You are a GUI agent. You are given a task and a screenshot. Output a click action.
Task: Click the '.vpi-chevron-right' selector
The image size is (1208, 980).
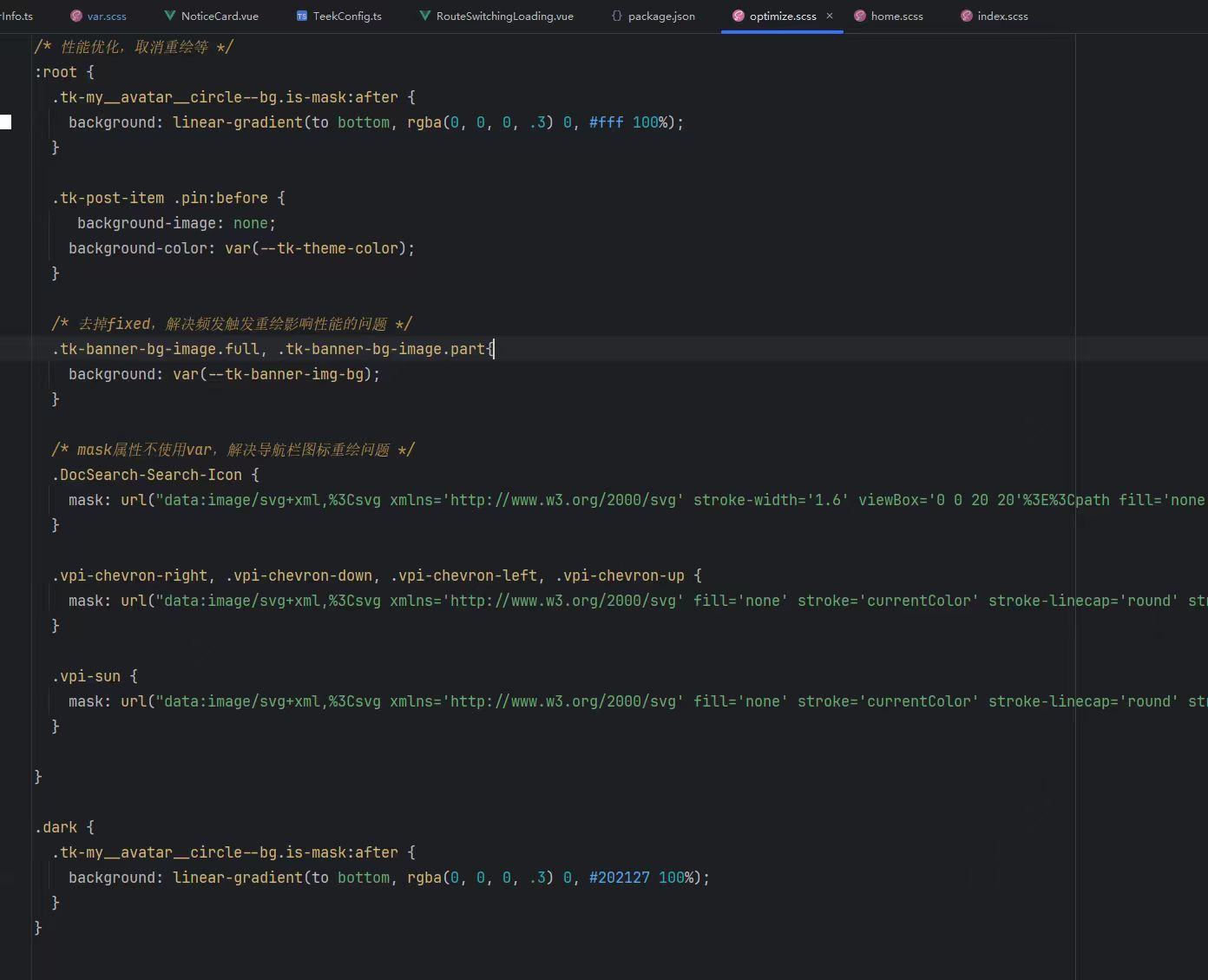(x=129, y=576)
